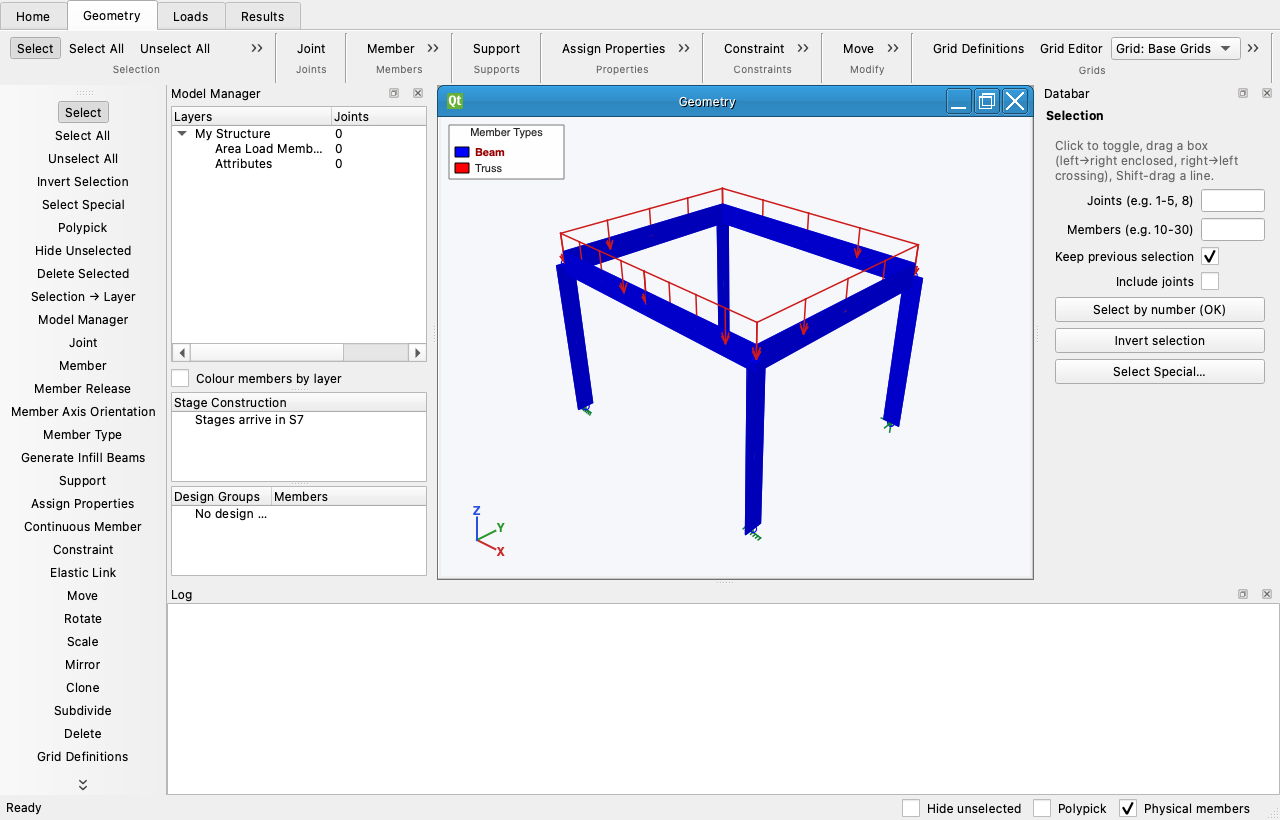Click Joint in the ribbon
This screenshot has height=820, width=1280.
pos(311,48)
